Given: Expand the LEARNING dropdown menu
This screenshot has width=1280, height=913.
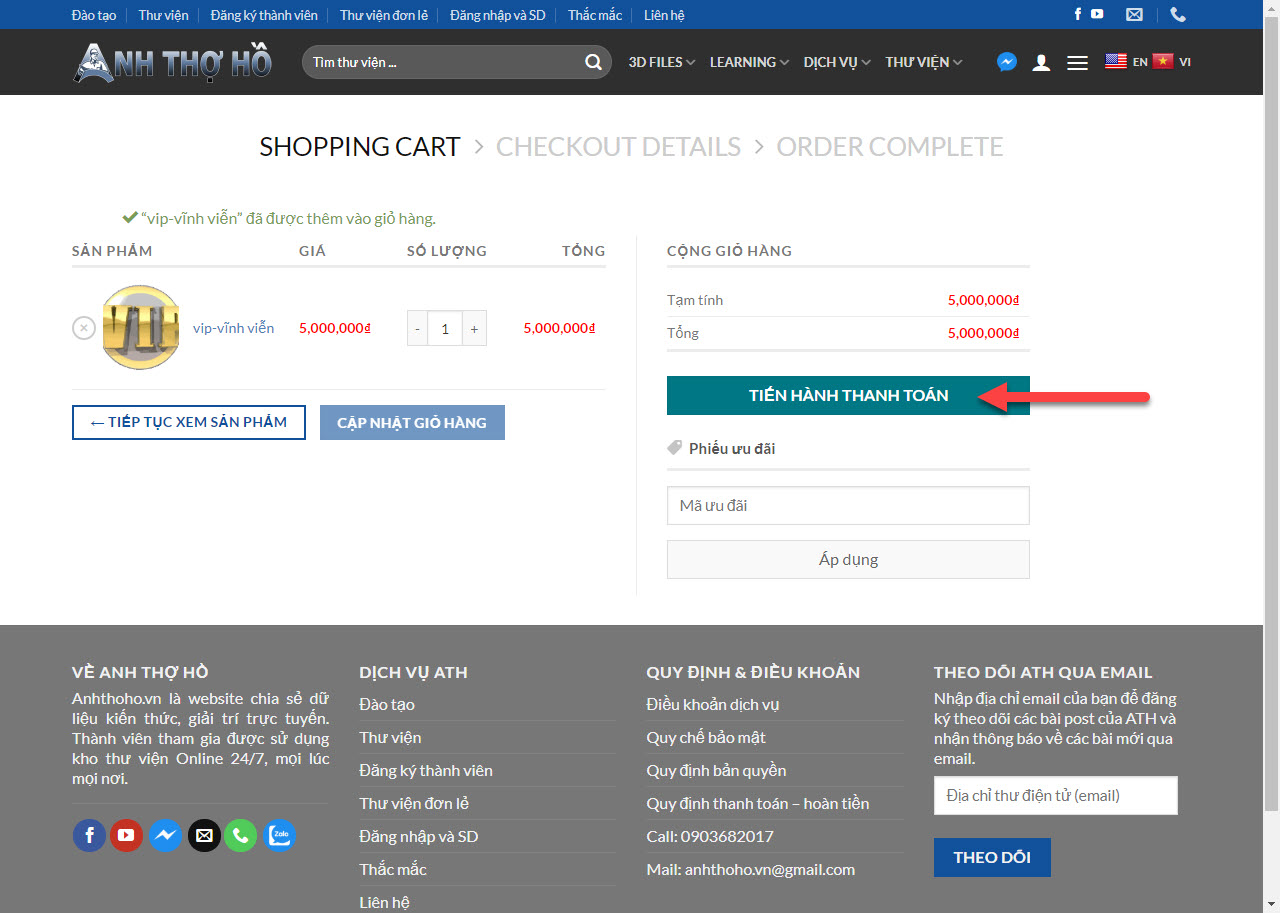Looking at the screenshot, I should coord(749,62).
